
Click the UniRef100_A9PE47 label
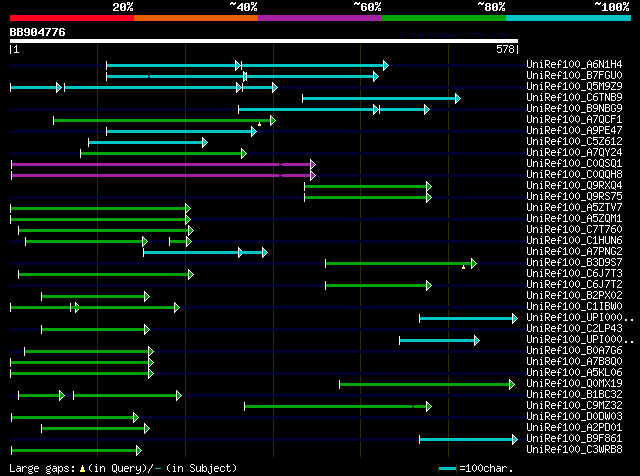574,131
